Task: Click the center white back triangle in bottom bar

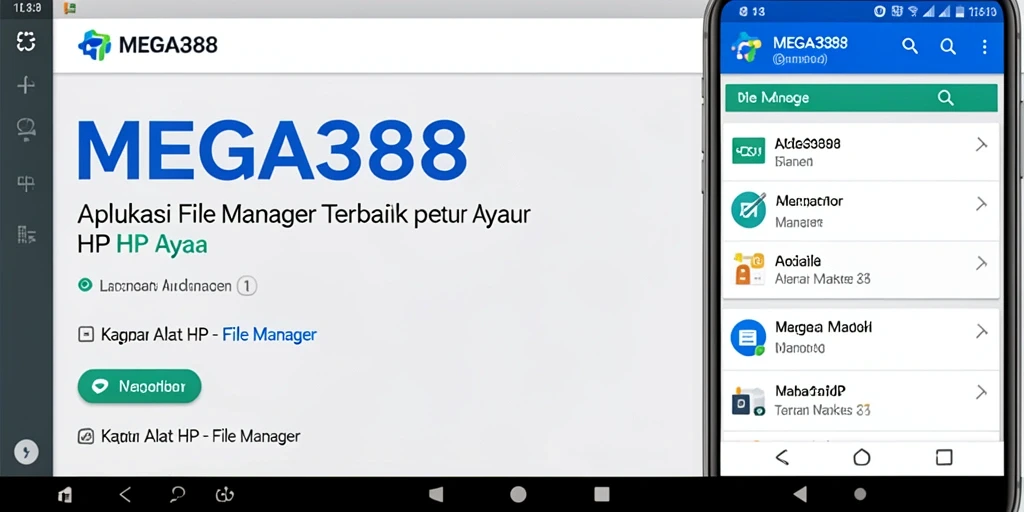Action: point(436,494)
